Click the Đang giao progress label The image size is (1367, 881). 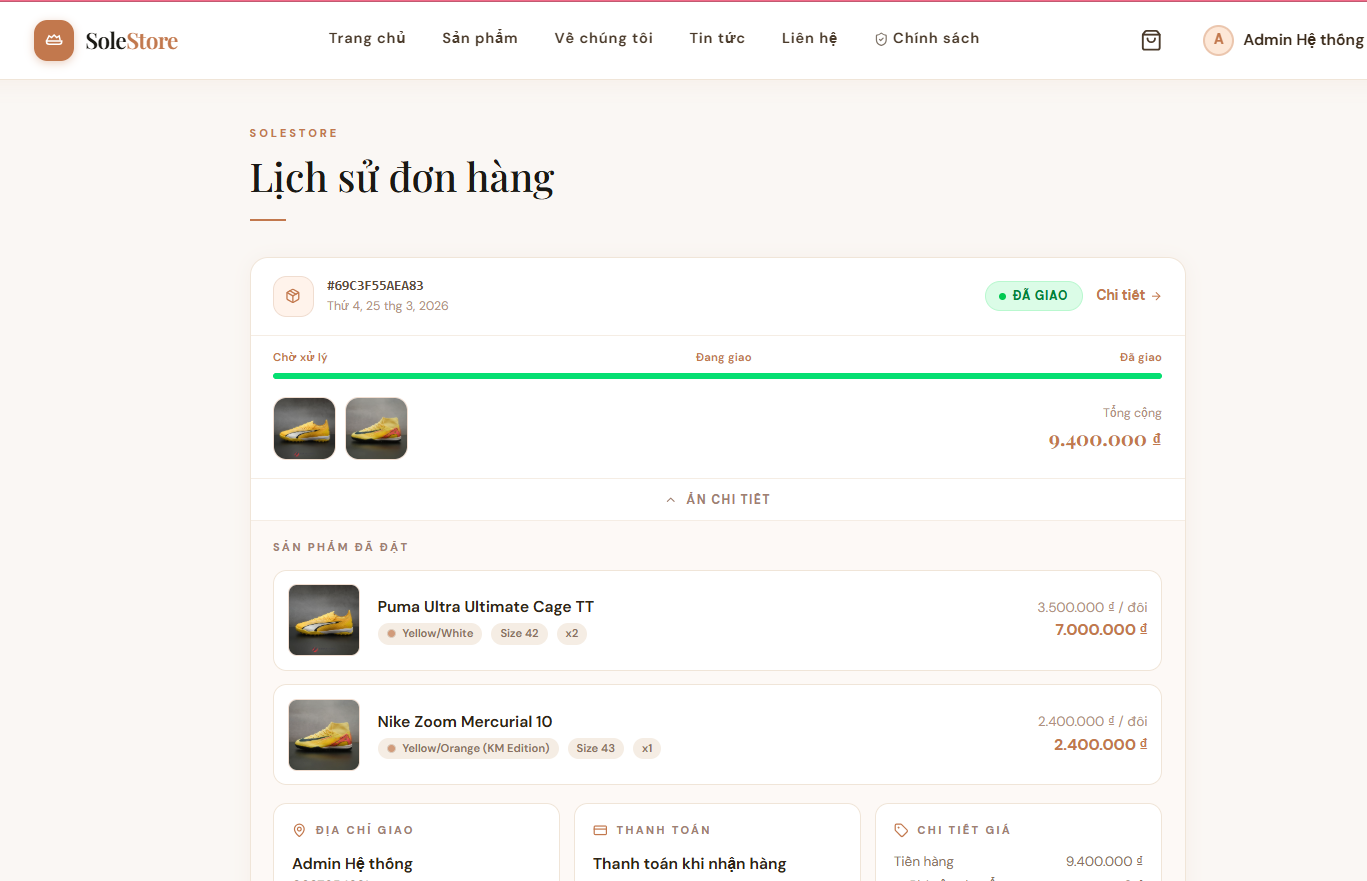(724, 357)
